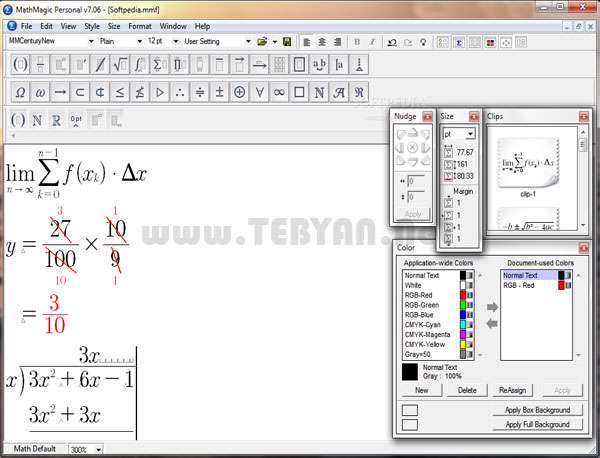Close the Nudge panel
This screenshot has height=458, width=600.
[x=427, y=116]
